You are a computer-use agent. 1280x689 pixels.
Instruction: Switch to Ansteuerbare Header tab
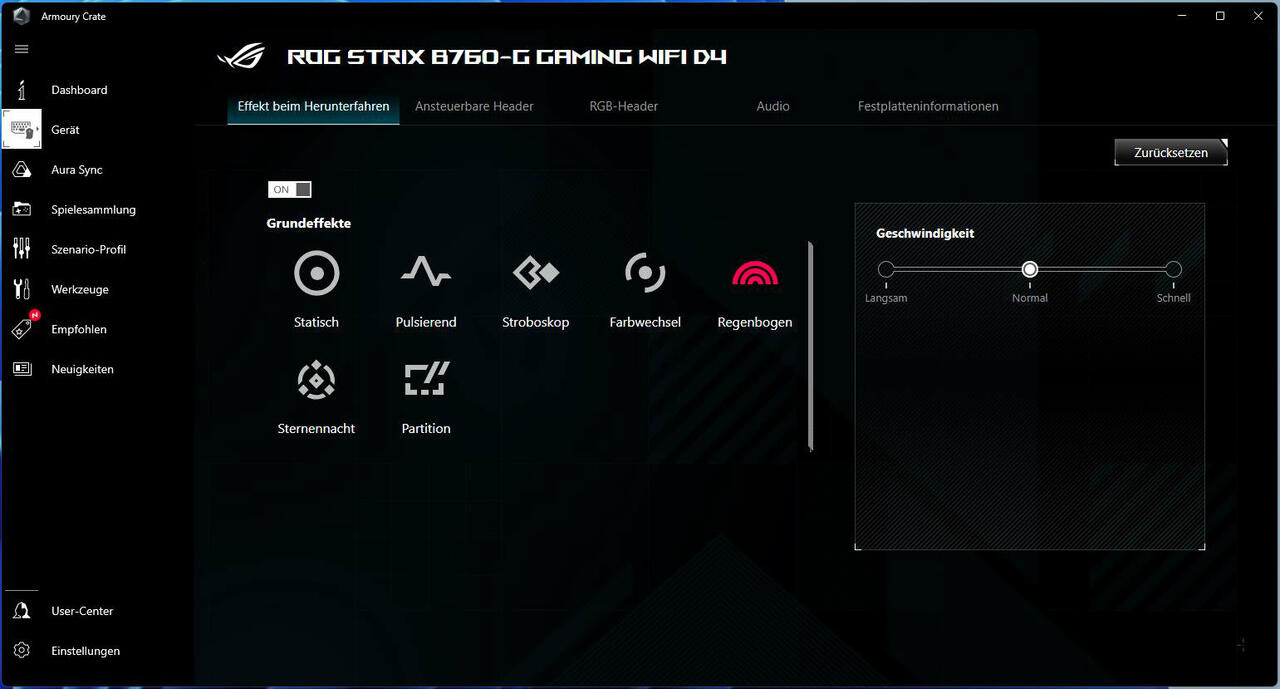pos(474,106)
